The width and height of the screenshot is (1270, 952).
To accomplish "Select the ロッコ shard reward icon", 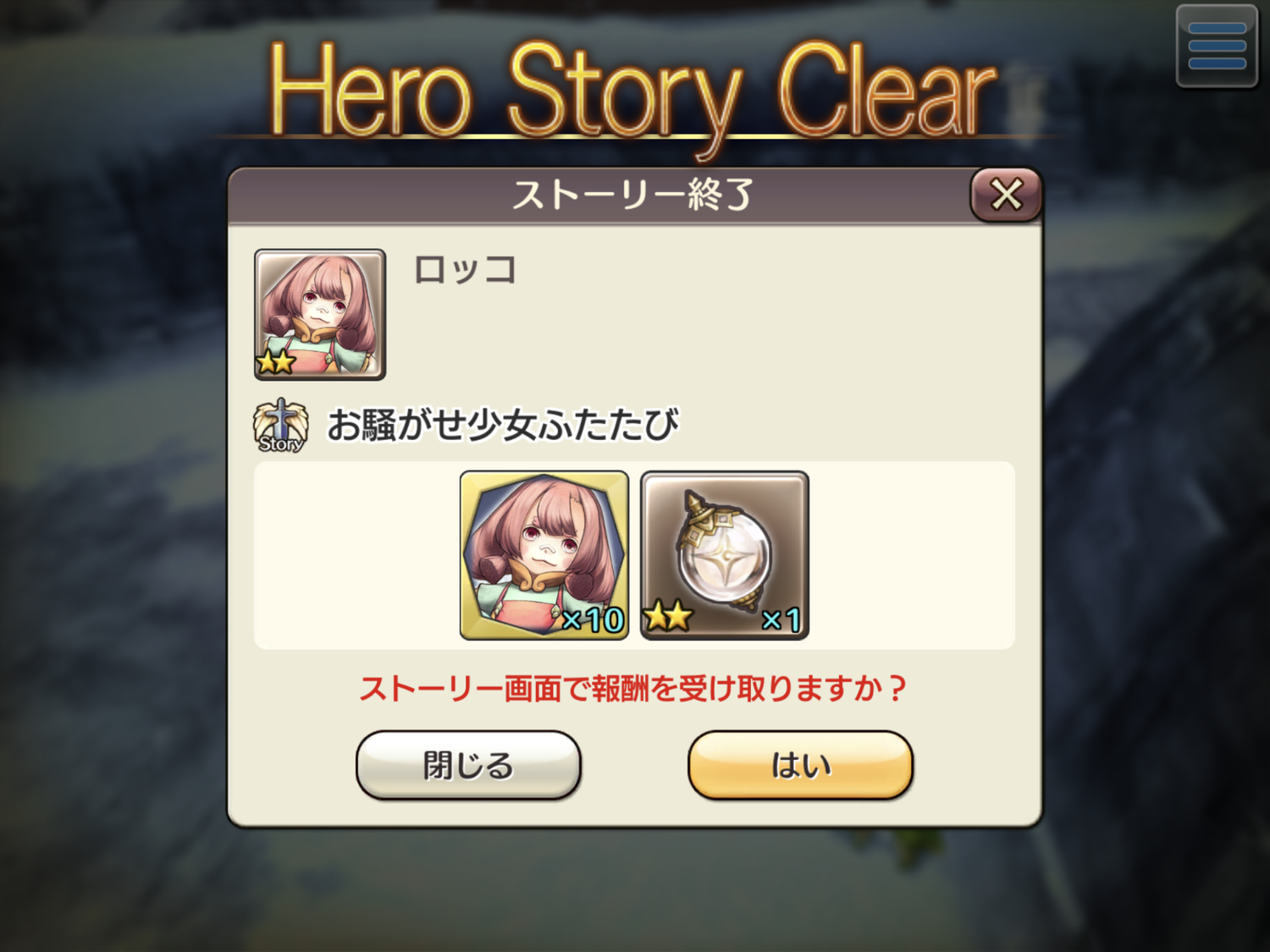I will click(544, 555).
